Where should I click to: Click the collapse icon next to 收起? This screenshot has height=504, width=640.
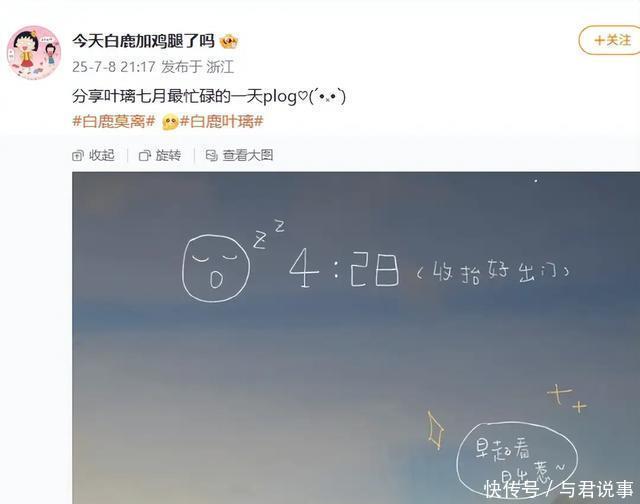click(x=78, y=156)
